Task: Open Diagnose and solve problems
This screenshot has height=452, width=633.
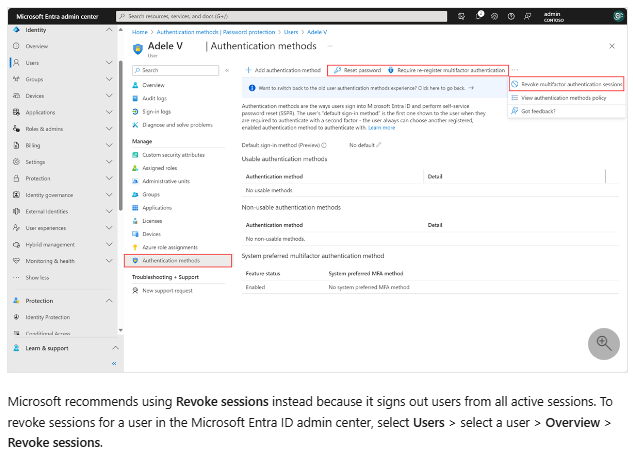Action: click(x=177, y=125)
